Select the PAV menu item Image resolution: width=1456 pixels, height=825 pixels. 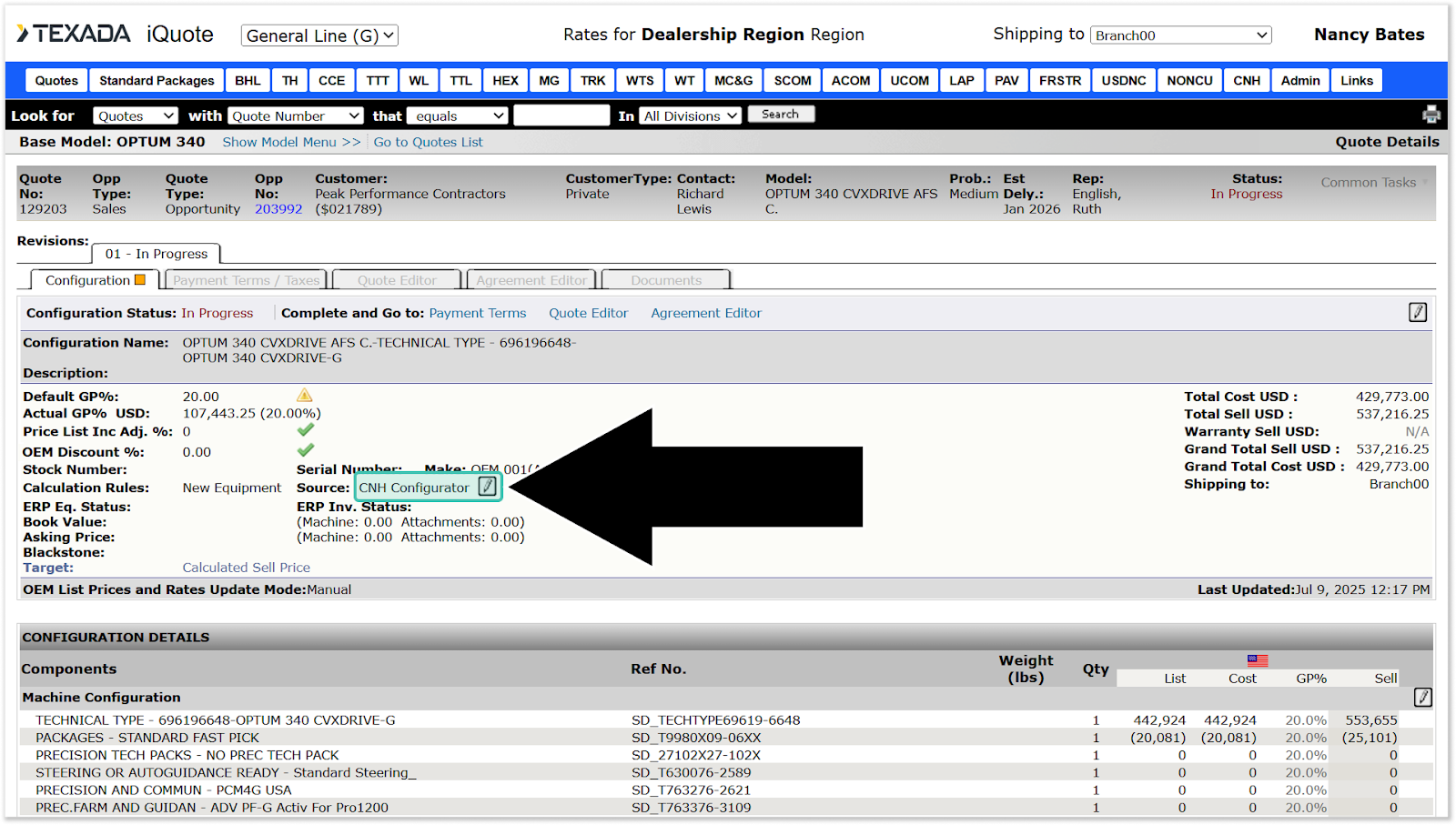pos(1007,80)
